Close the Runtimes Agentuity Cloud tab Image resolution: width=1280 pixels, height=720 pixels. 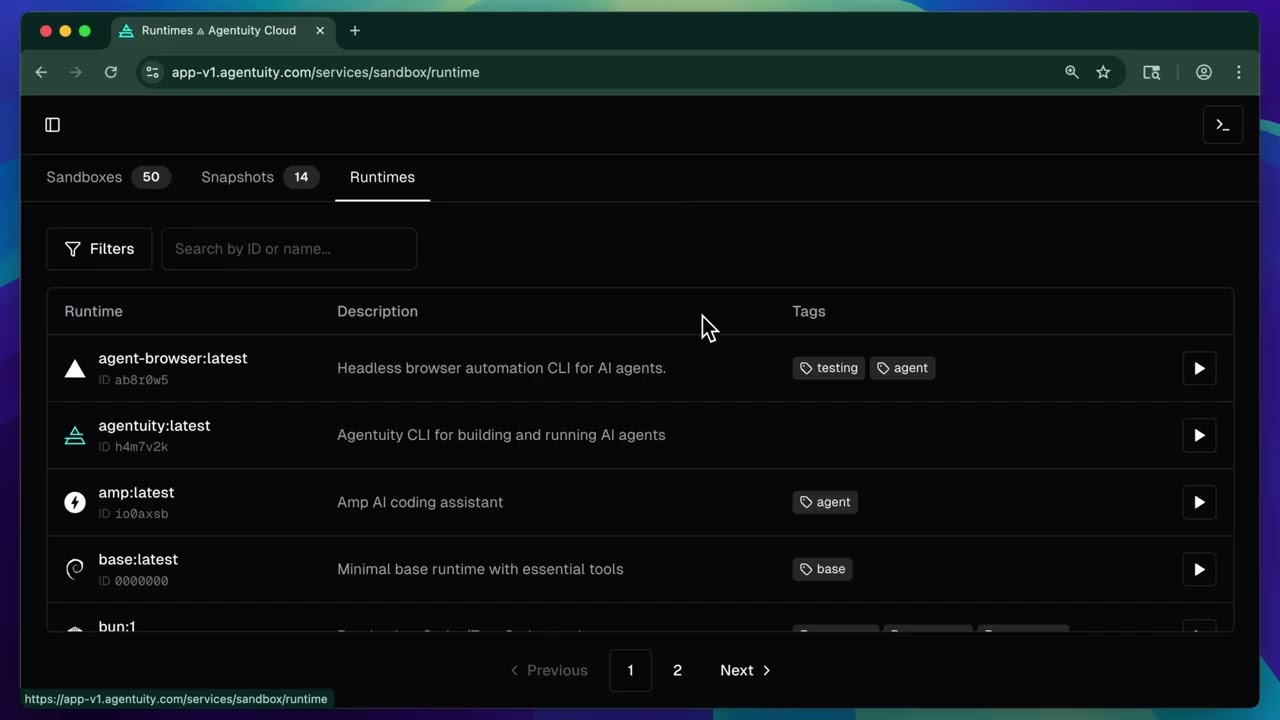click(x=320, y=31)
